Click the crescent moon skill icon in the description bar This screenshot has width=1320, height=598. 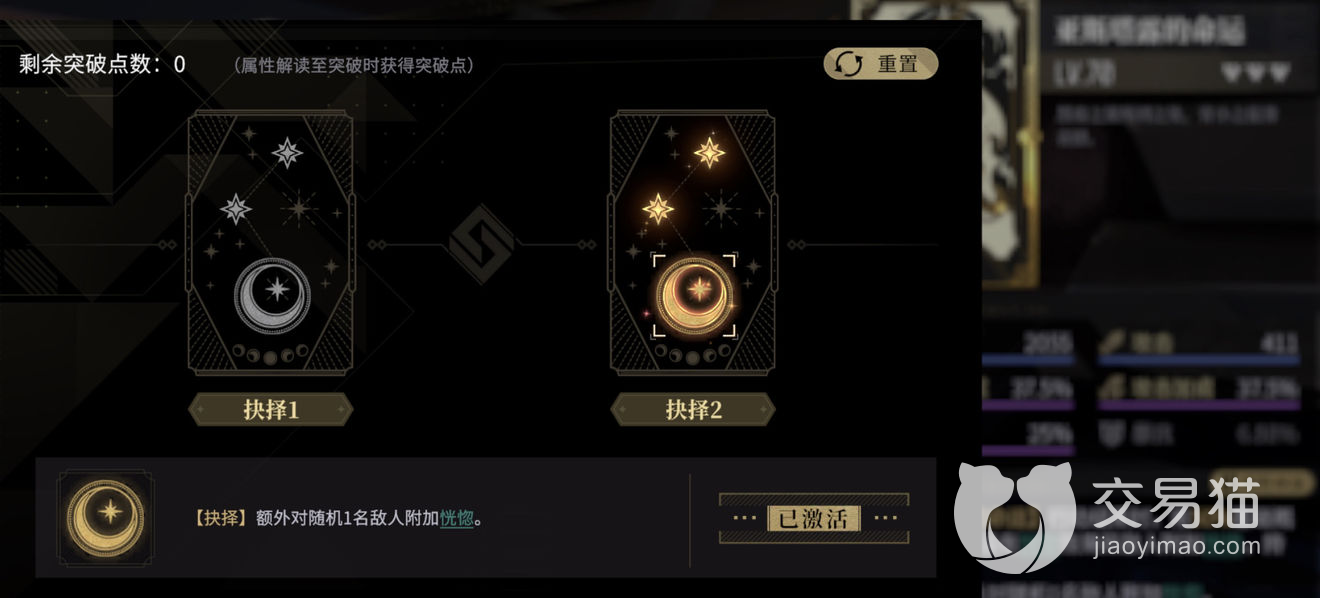tap(106, 518)
